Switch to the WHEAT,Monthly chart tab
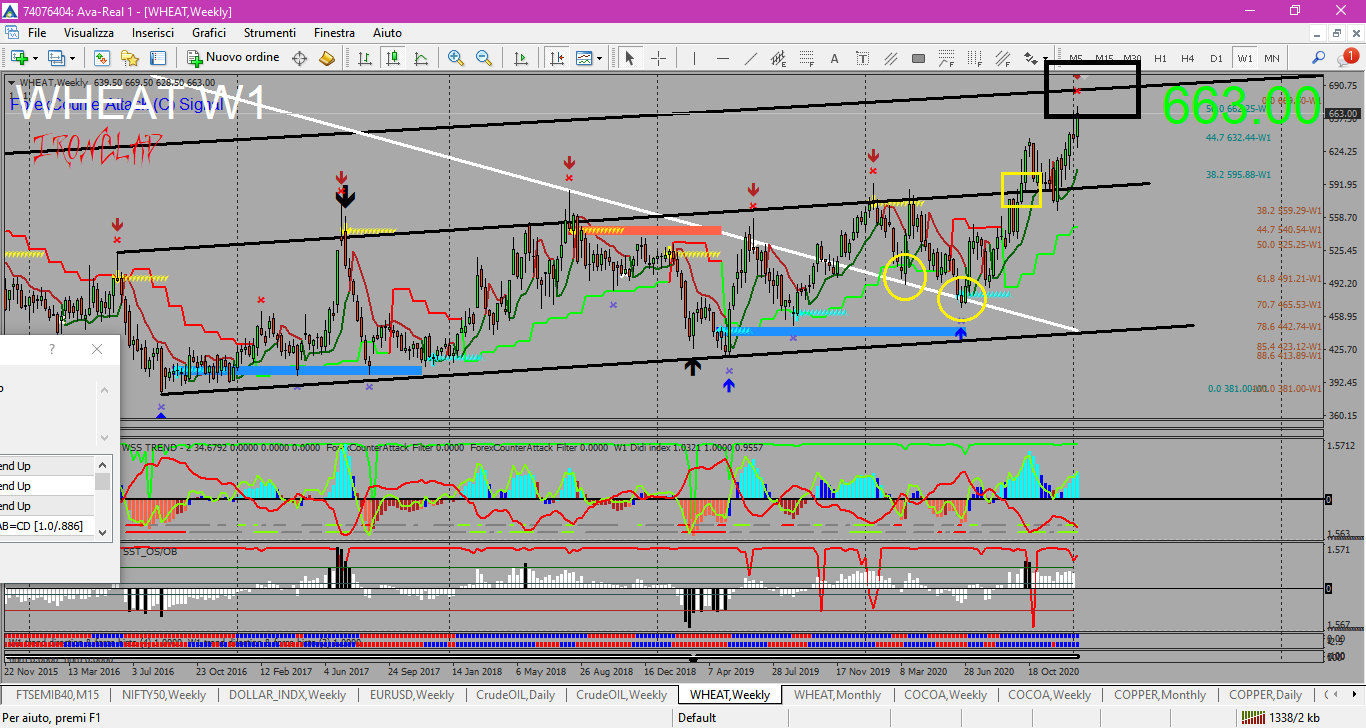The image size is (1366, 728). (x=837, y=694)
